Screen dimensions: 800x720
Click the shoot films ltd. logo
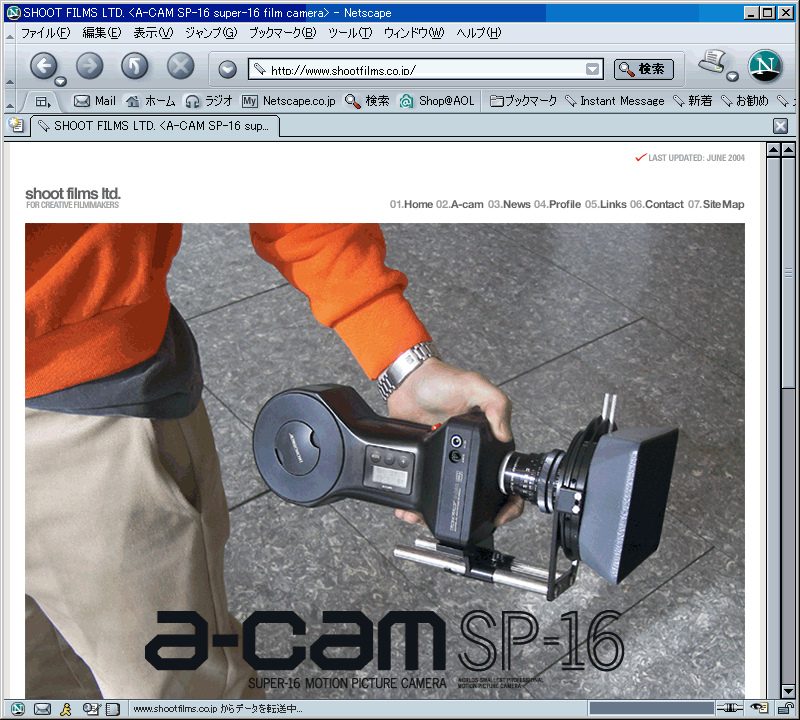pyautogui.click(x=73, y=197)
